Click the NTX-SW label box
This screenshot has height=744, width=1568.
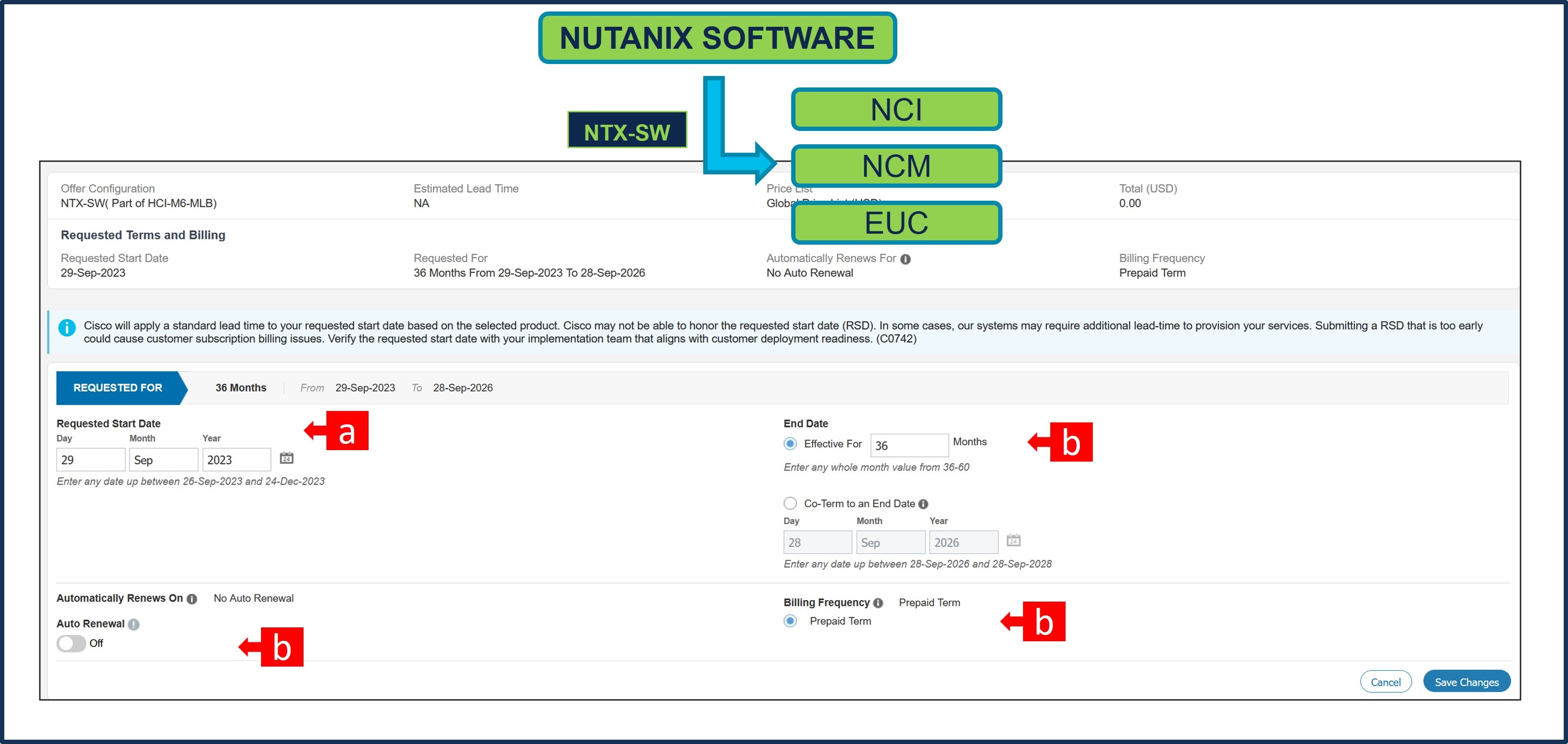point(627,129)
